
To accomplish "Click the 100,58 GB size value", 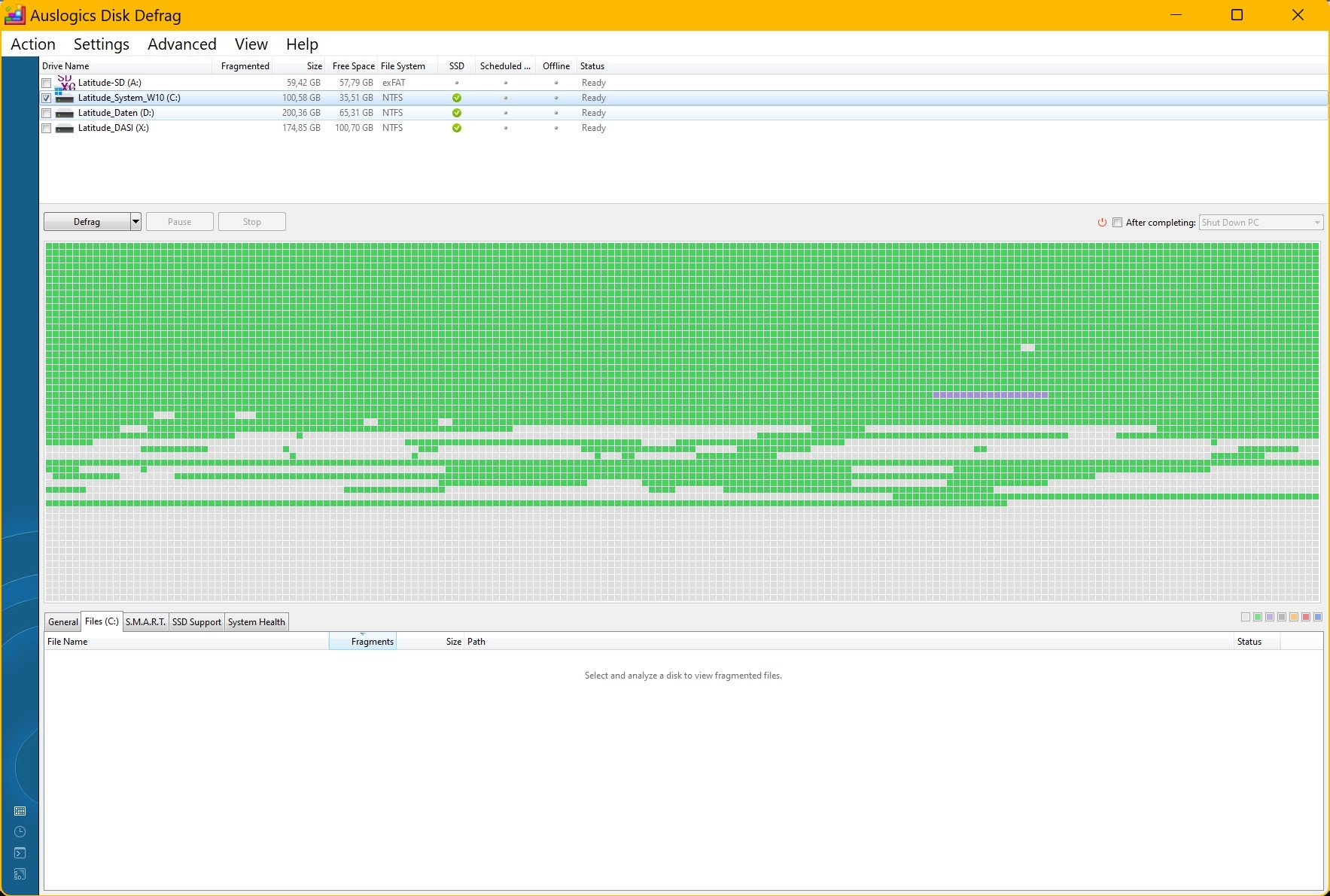I will 301,98.
